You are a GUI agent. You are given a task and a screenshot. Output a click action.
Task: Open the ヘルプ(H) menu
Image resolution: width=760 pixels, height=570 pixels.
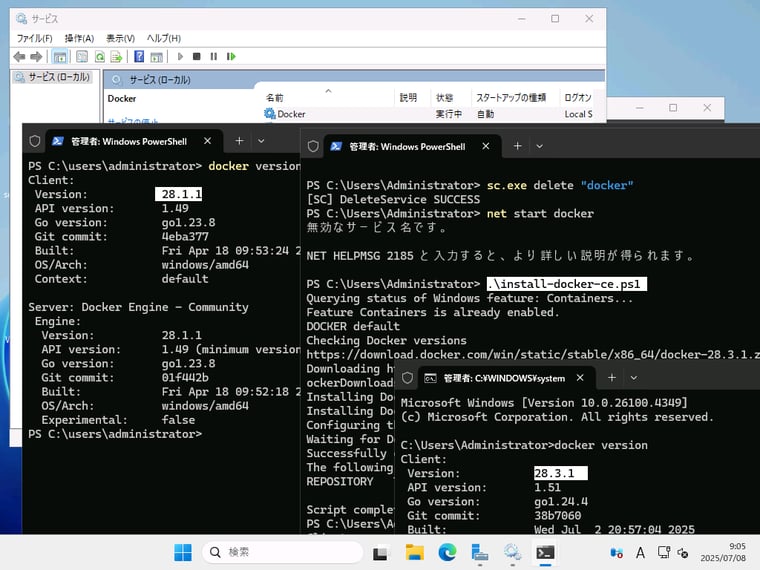click(x=164, y=38)
